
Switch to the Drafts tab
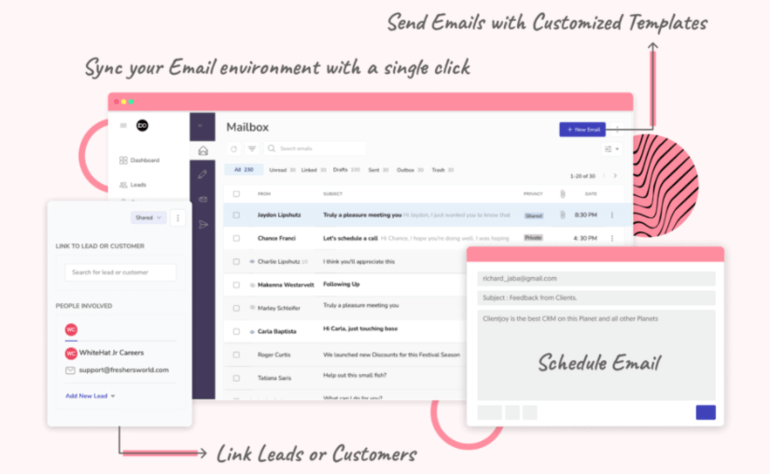[346, 169]
